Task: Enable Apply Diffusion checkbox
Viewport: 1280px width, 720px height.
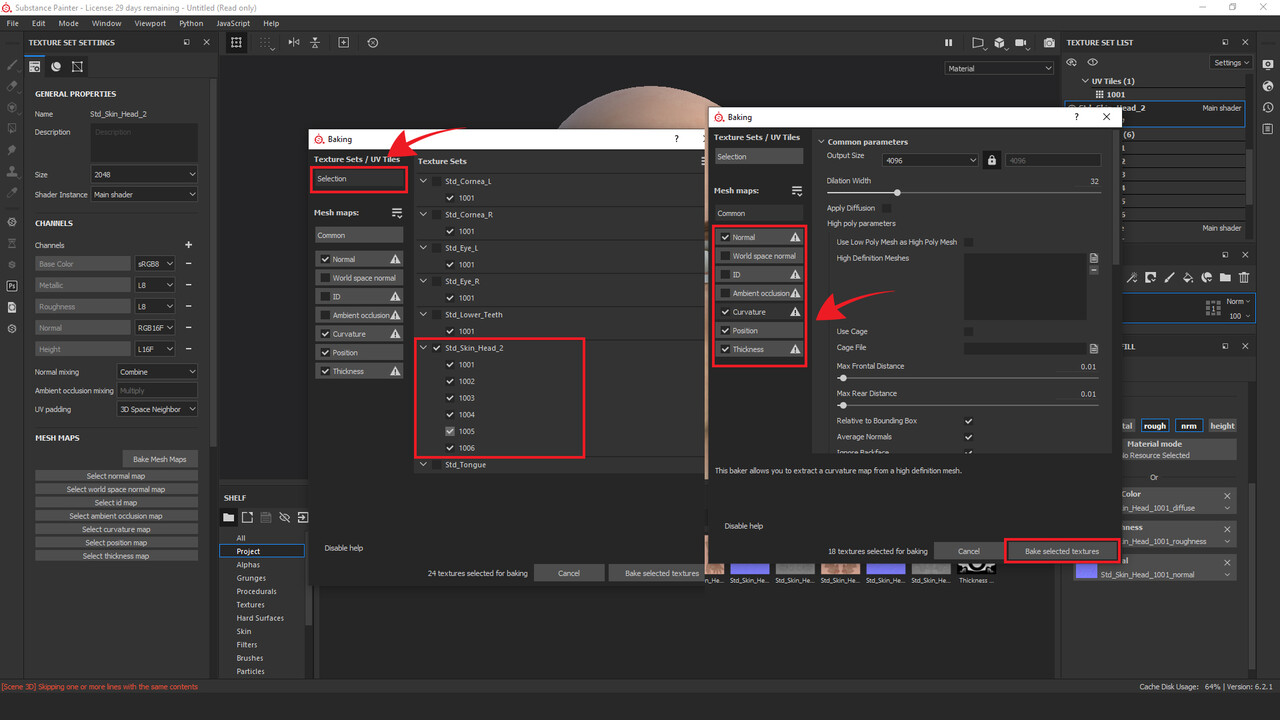Action: [x=886, y=208]
